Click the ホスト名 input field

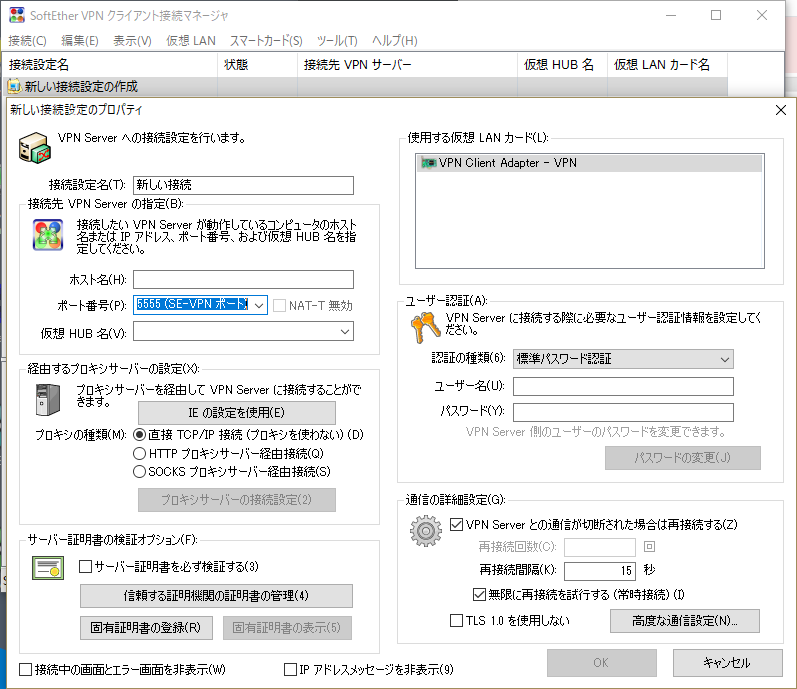coord(243,279)
